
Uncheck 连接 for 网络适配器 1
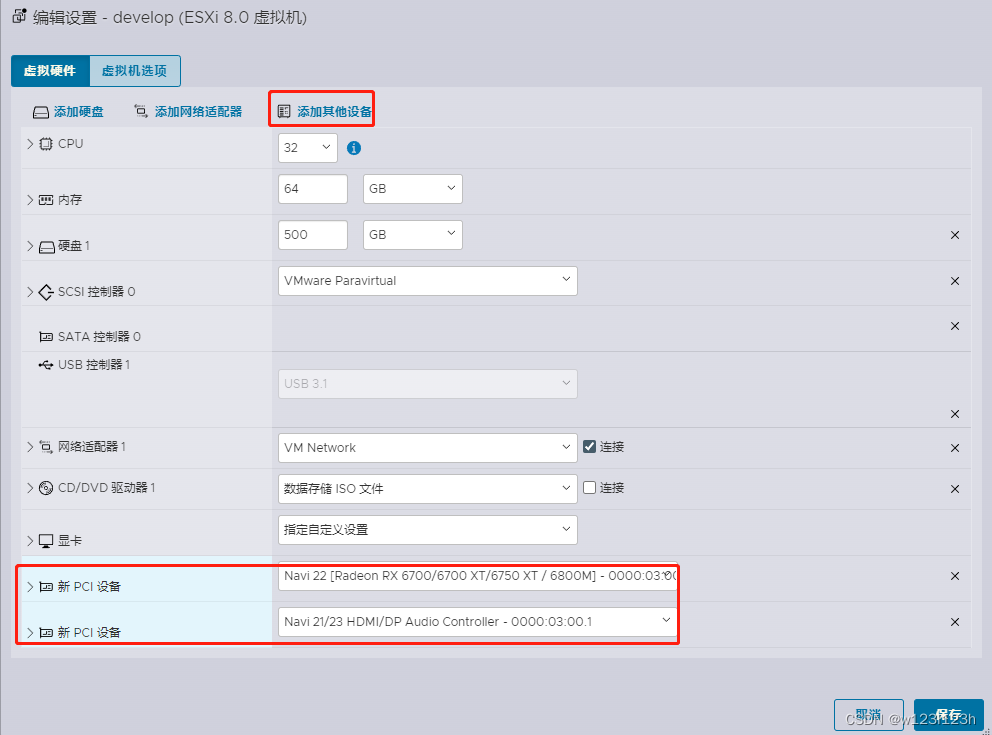click(x=590, y=447)
